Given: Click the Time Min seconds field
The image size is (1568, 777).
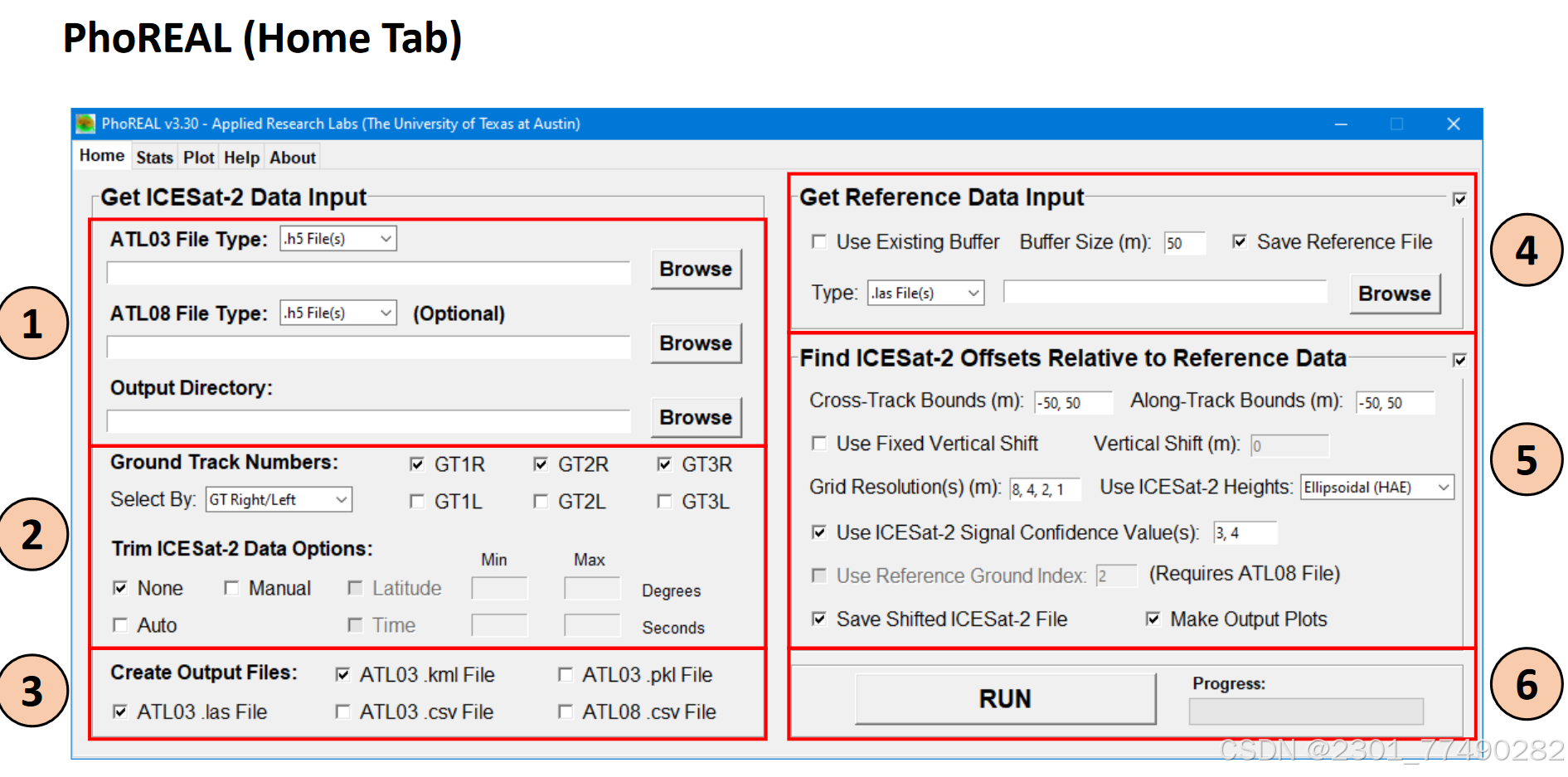Looking at the screenshot, I should 499,625.
